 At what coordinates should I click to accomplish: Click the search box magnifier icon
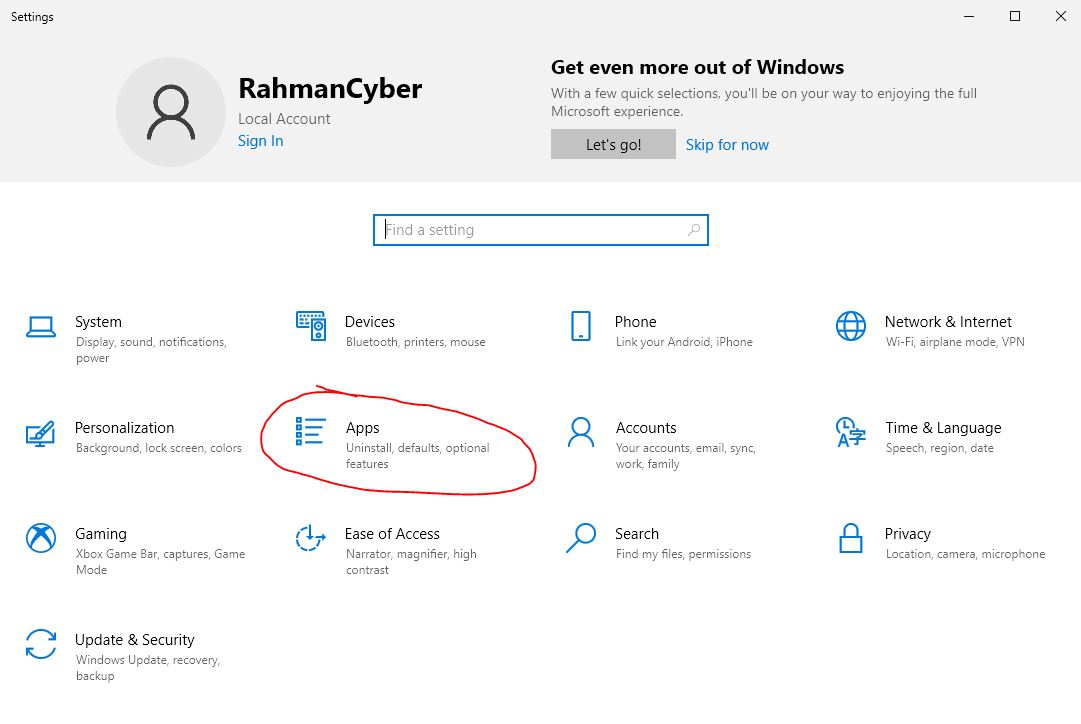coord(694,230)
